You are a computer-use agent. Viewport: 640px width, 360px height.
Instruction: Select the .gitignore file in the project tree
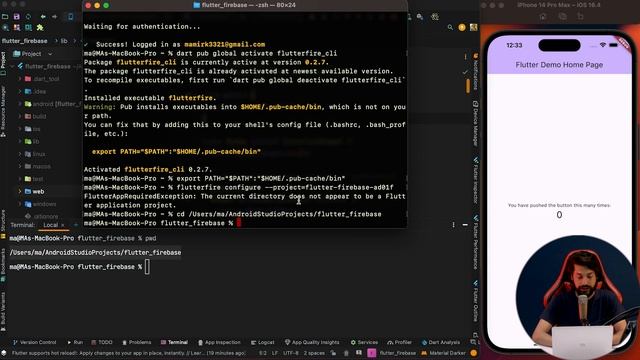(x=42, y=216)
